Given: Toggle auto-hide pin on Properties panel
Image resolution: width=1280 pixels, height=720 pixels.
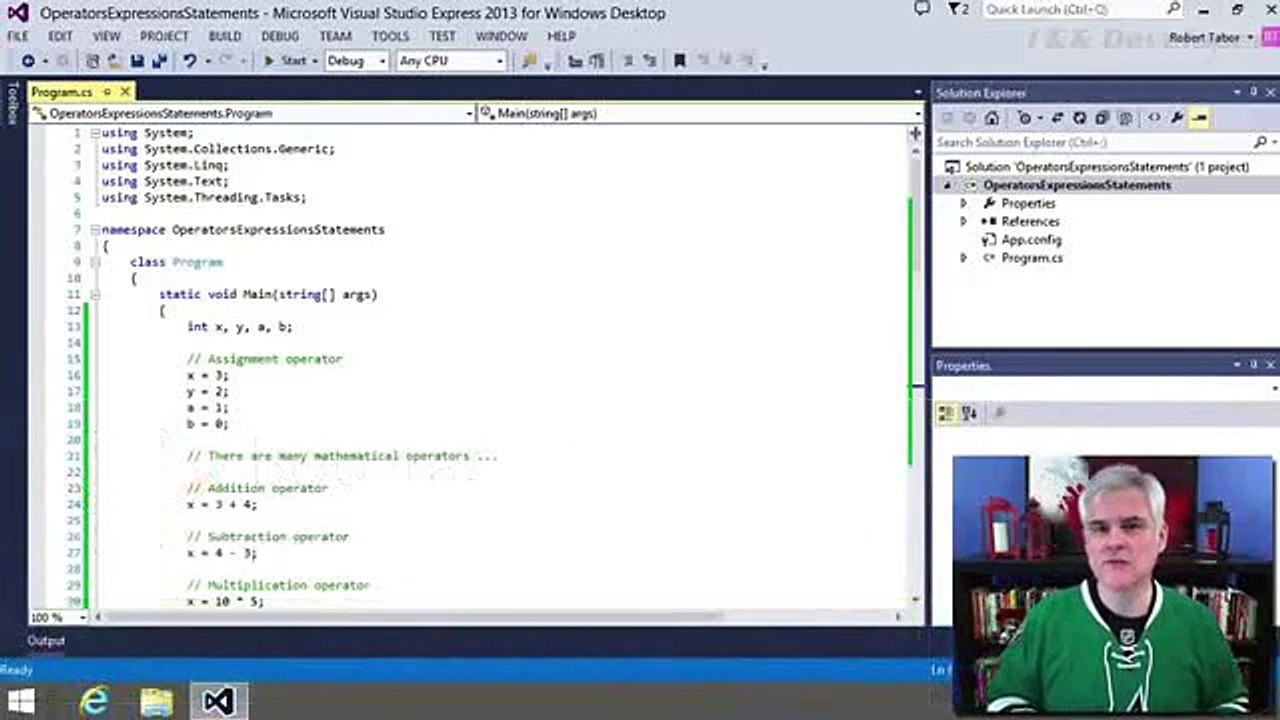Looking at the screenshot, I should coord(1253,365).
